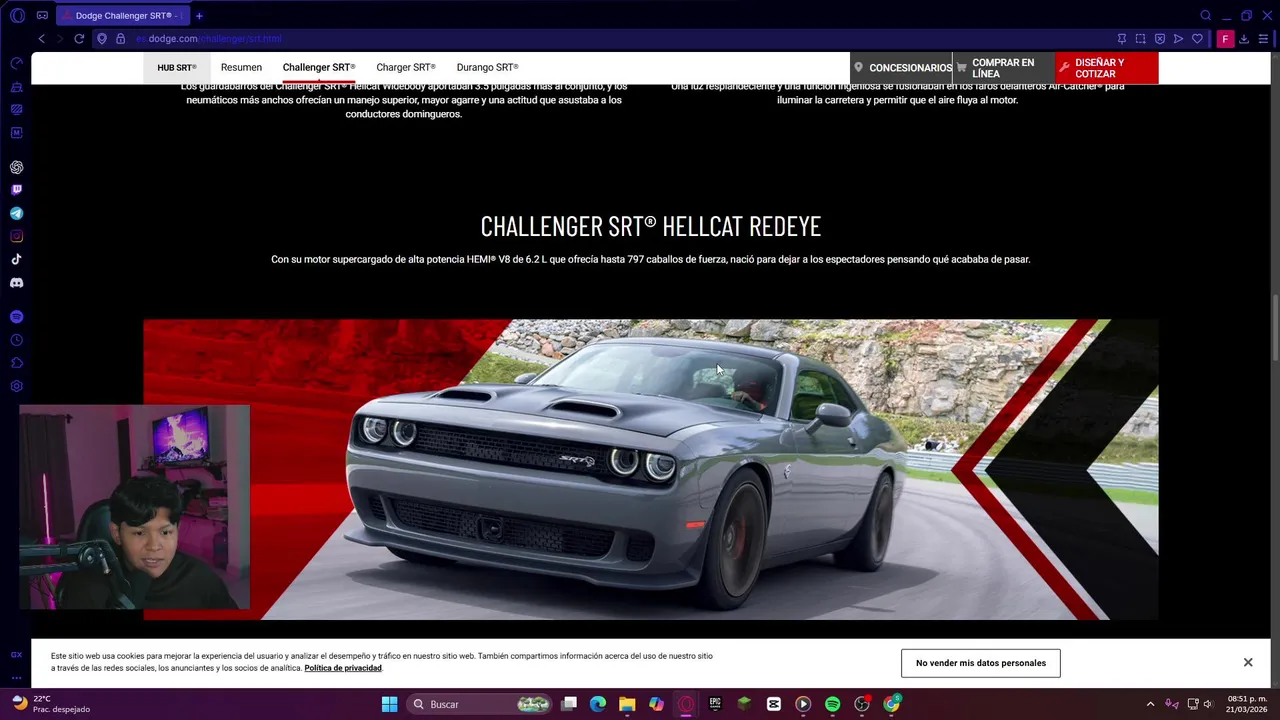Open sidebar settings gear icon
This screenshot has height=720, width=1280.
pos(16,386)
